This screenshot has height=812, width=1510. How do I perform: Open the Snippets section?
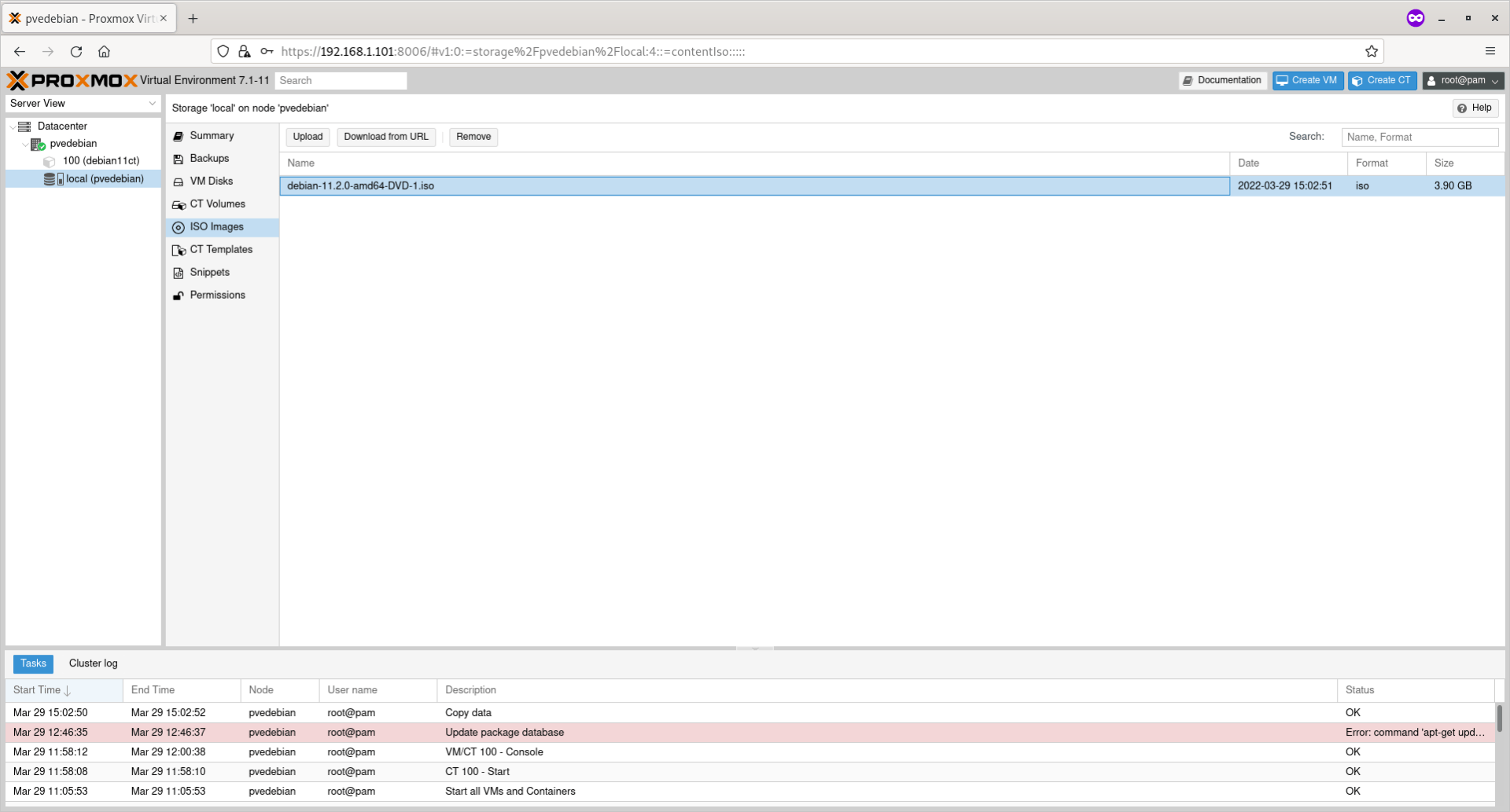(208, 272)
